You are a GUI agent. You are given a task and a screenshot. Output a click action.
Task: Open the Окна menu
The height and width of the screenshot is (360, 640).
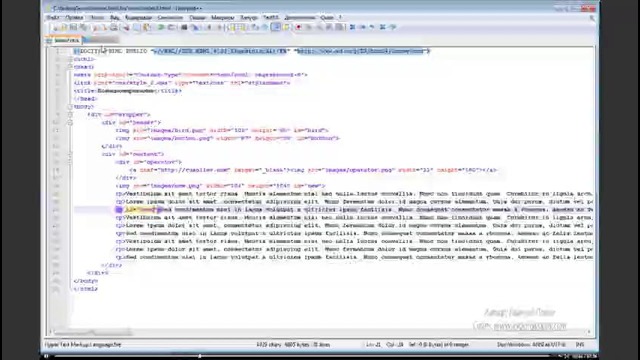pos(327,18)
